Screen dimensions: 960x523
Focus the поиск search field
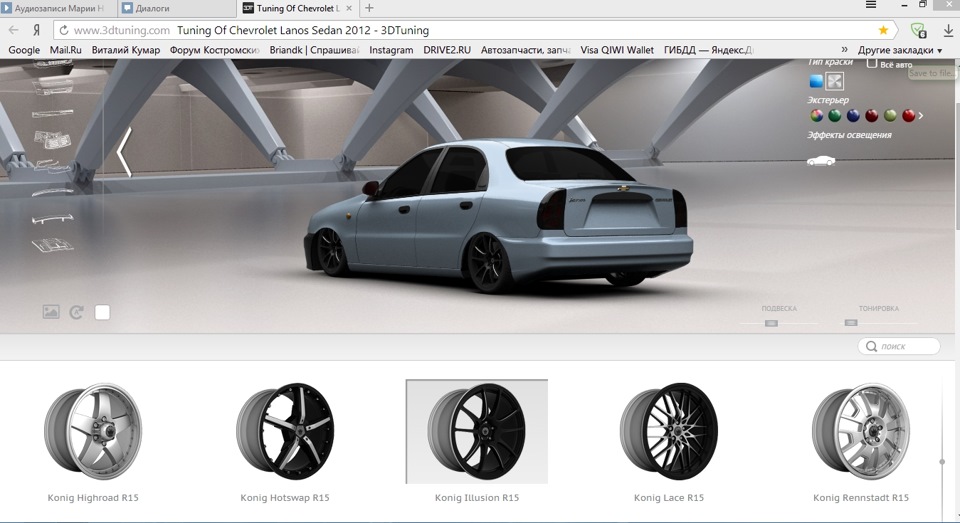899,346
